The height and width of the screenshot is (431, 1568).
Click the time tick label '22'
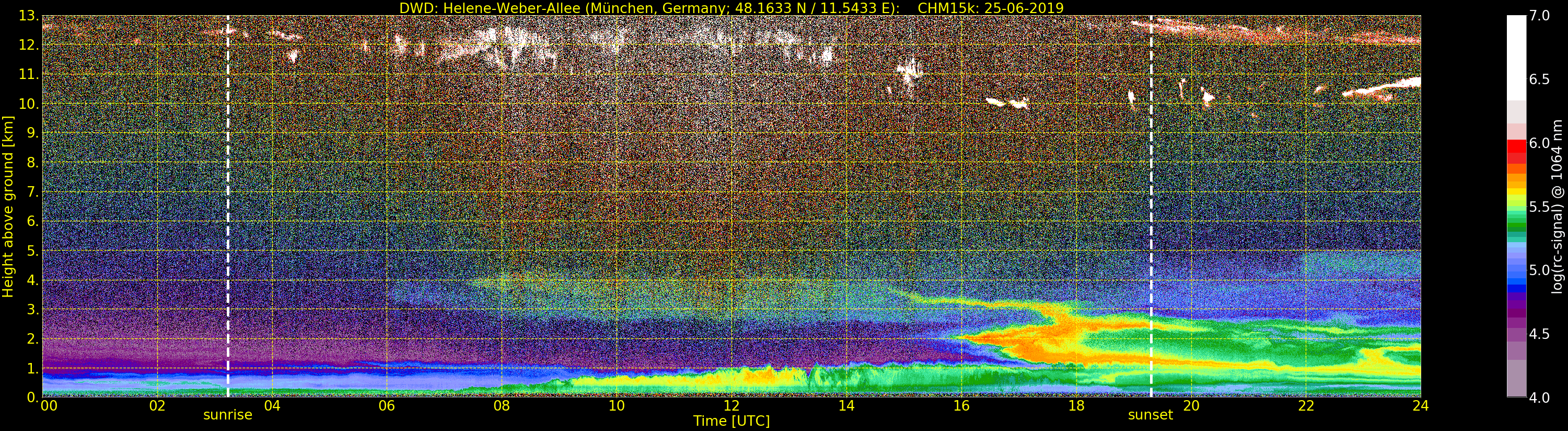[1306, 406]
